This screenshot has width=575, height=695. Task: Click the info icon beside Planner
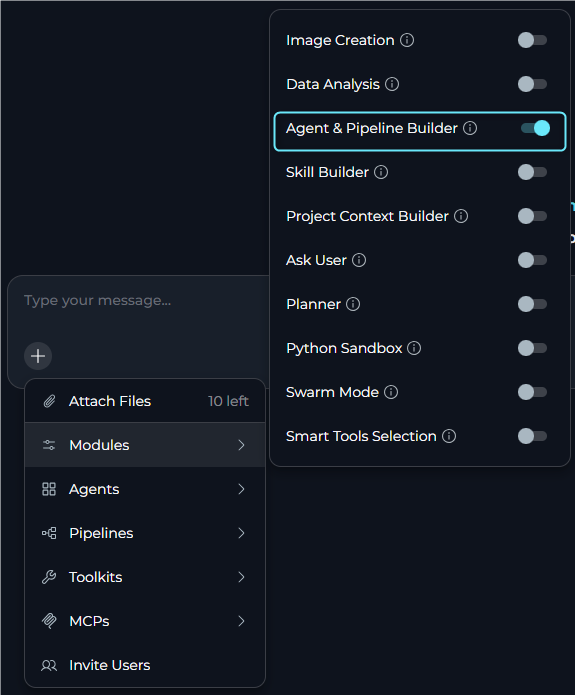click(x=353, y=304)
